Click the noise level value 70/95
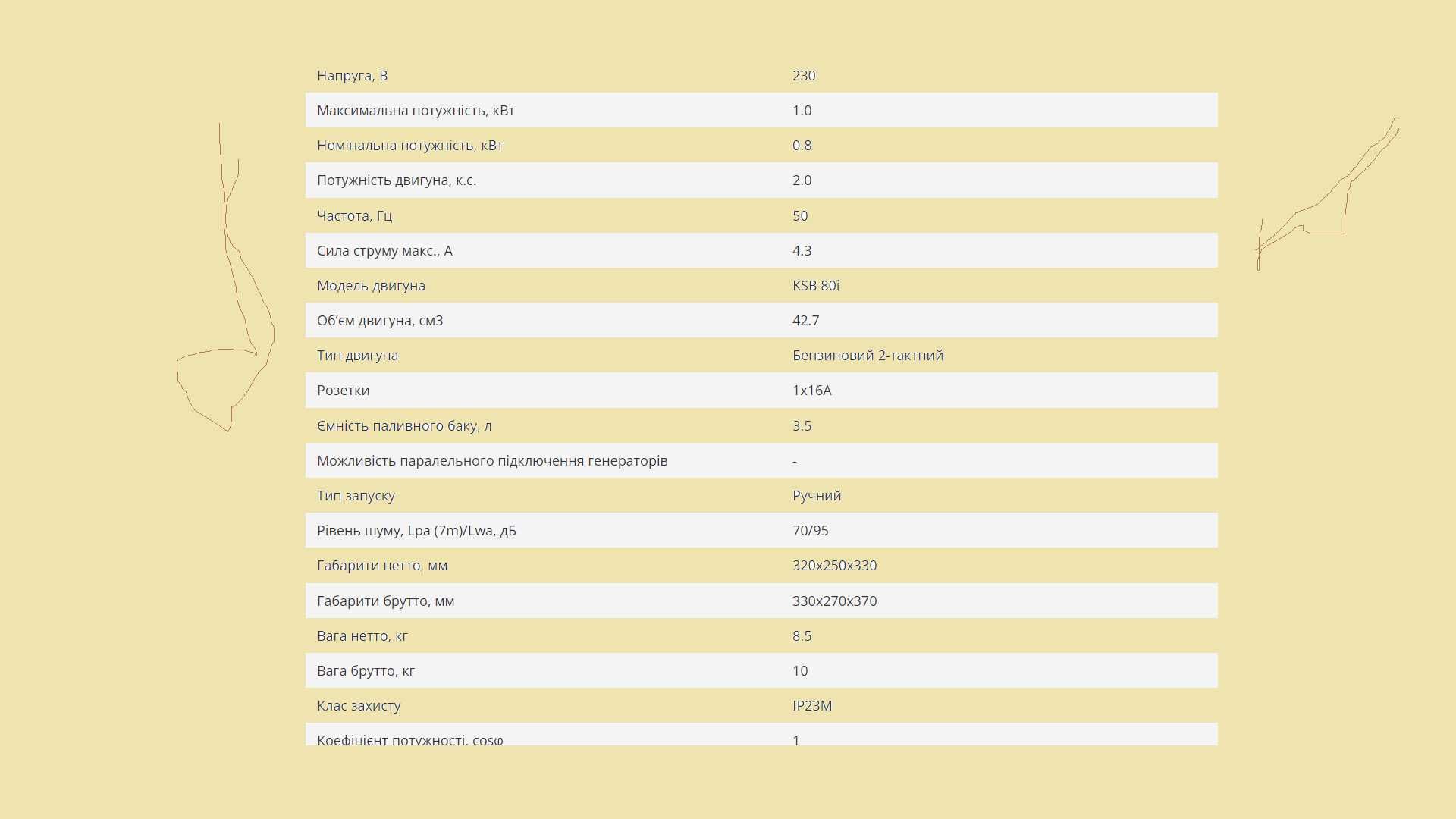 [810, 531]
